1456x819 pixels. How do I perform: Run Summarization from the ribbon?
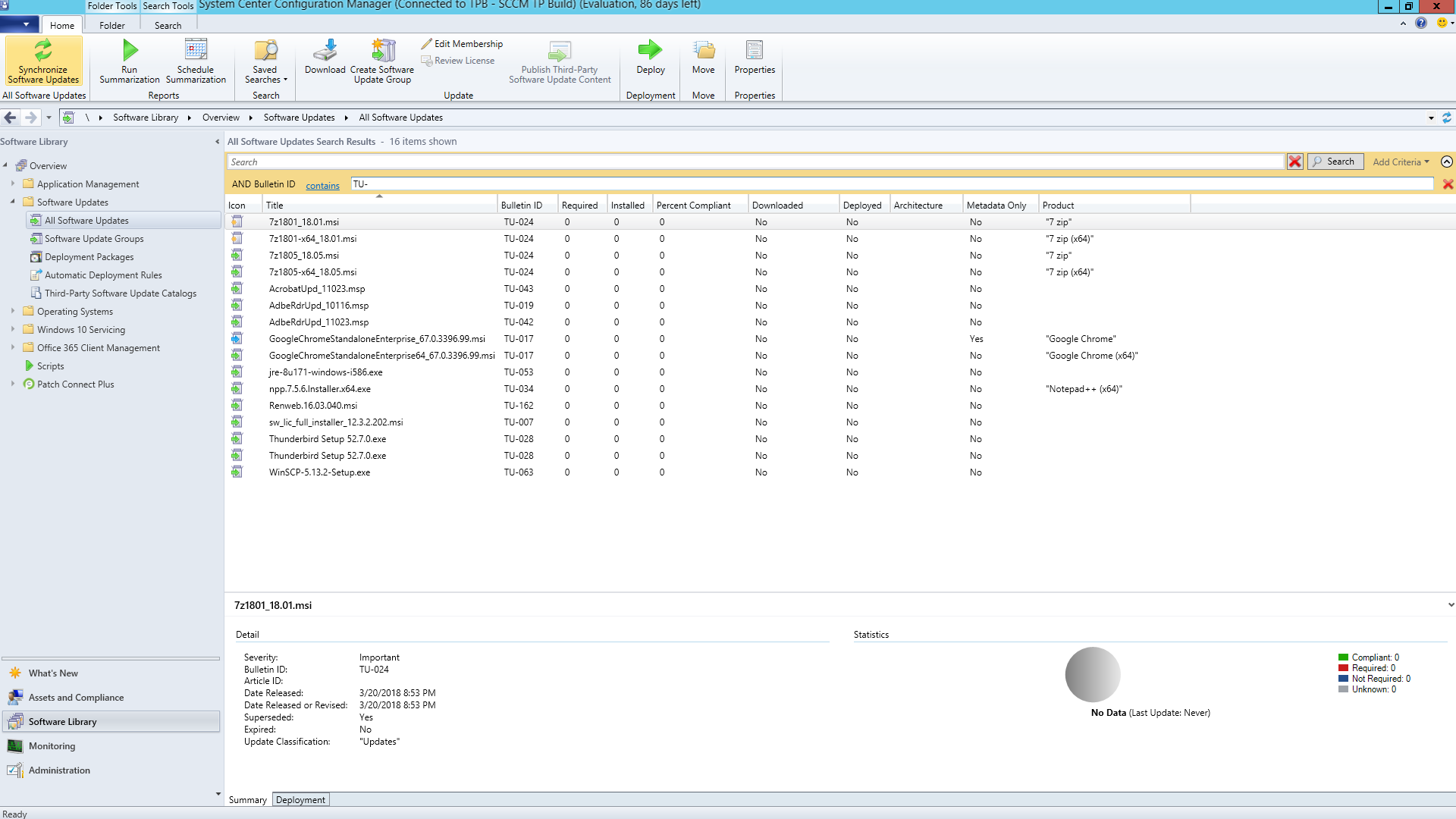click(x=130, y=51)
